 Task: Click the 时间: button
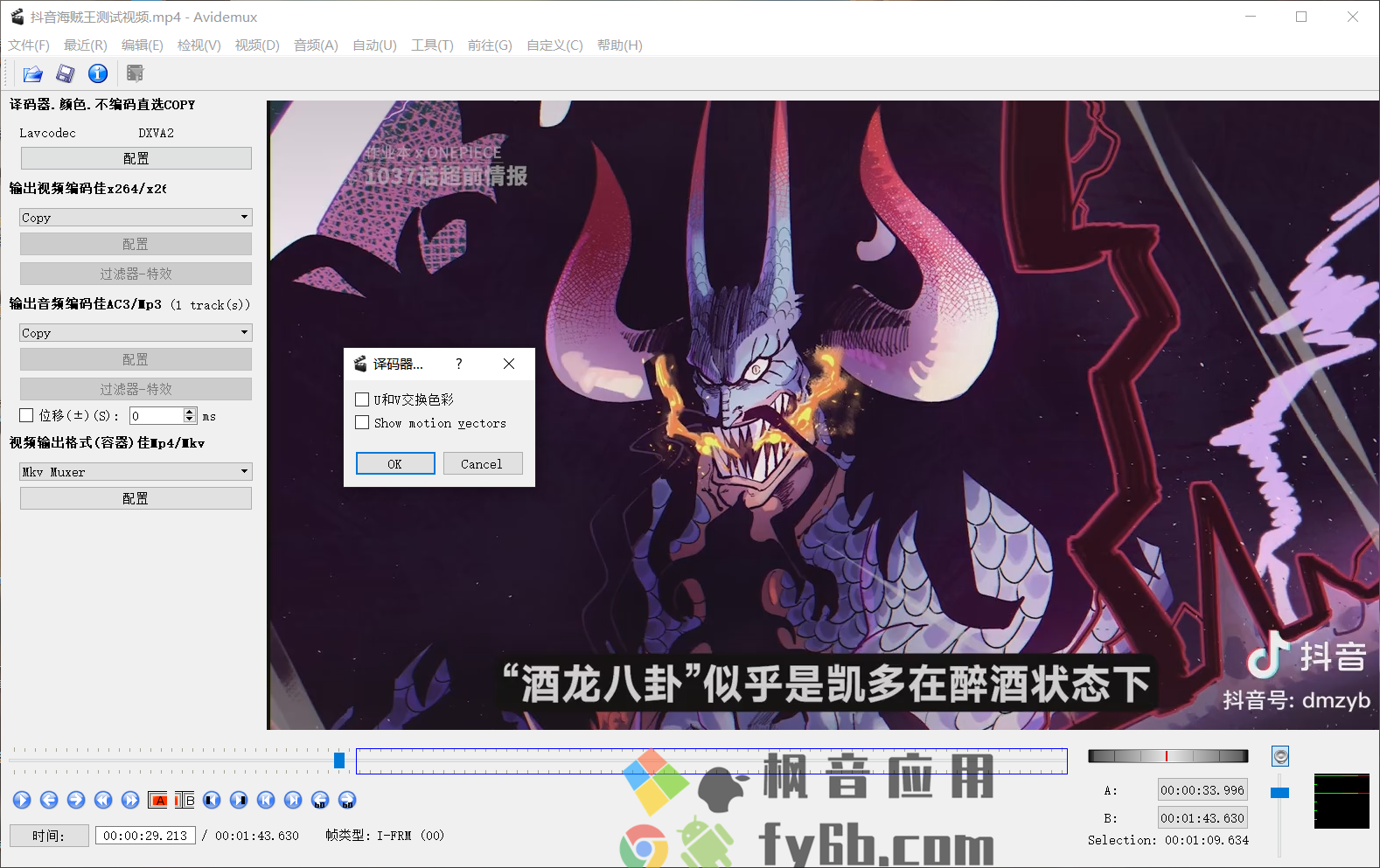coord(49,836)
